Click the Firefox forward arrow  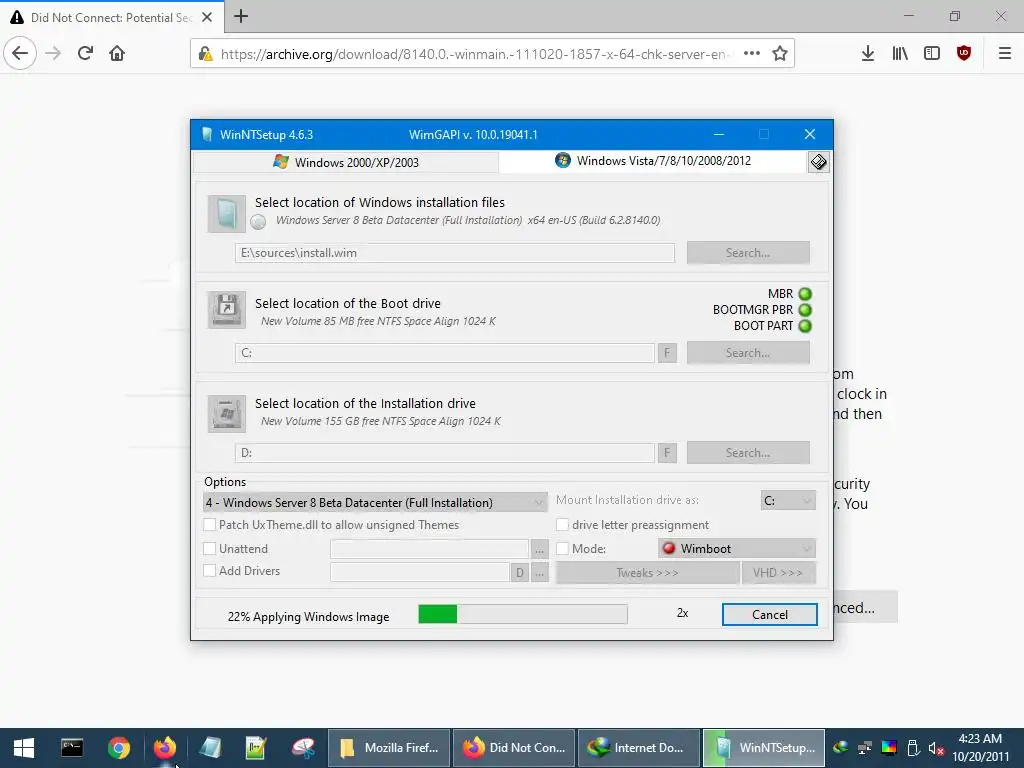53,54
